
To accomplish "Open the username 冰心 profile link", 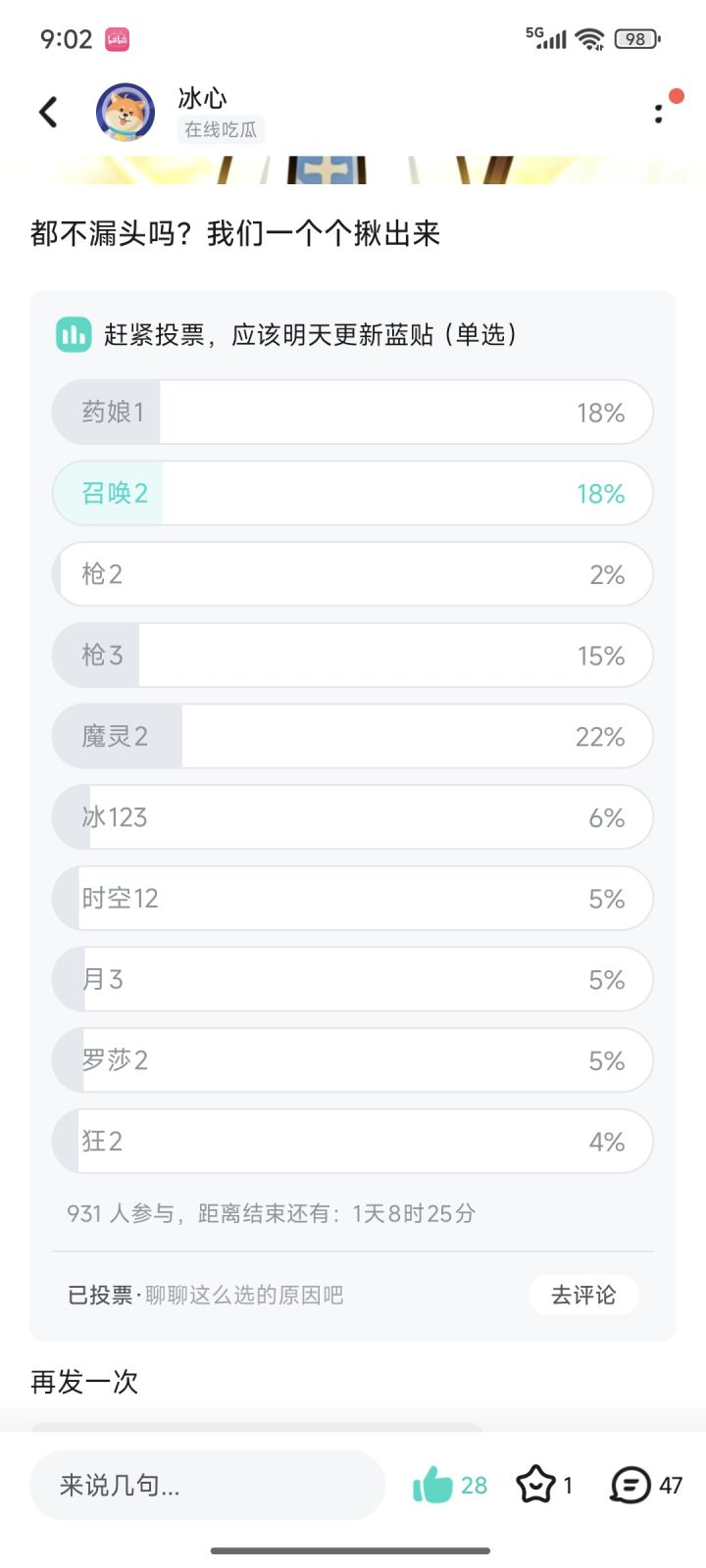I will [202, 98].
